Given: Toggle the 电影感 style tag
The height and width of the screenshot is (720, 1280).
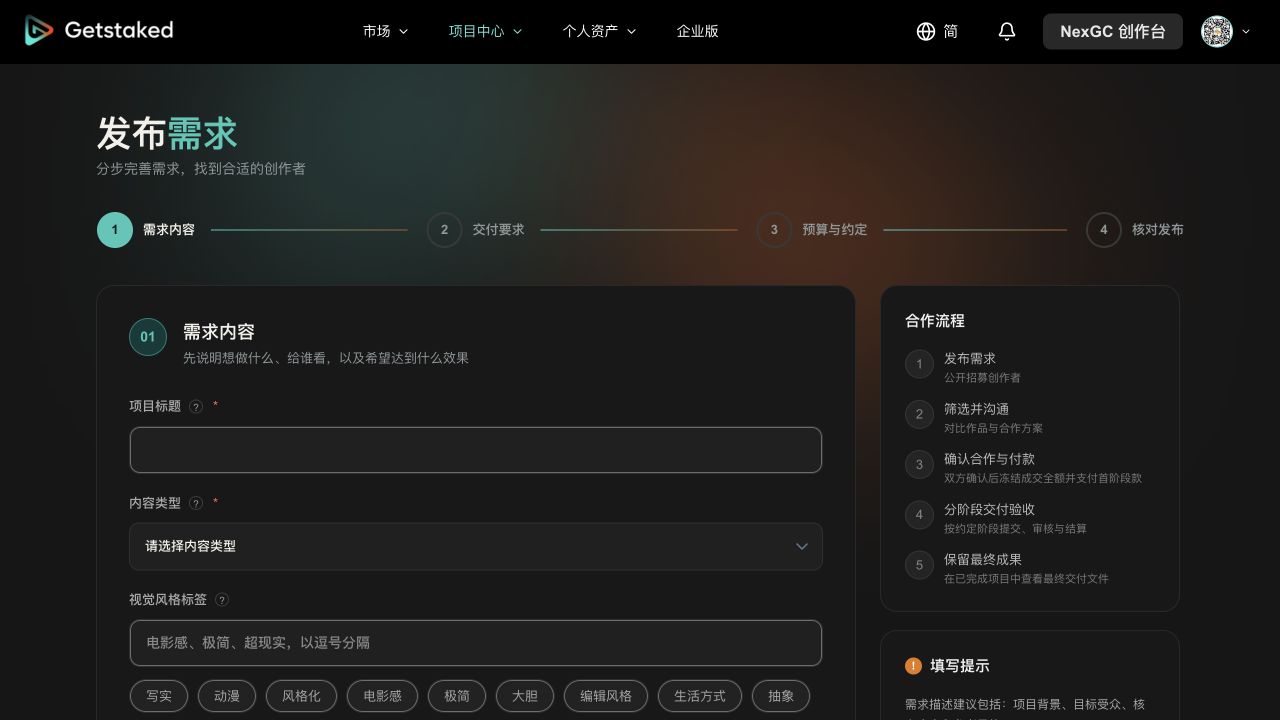Looking at the screenshot, I should 382,696.
